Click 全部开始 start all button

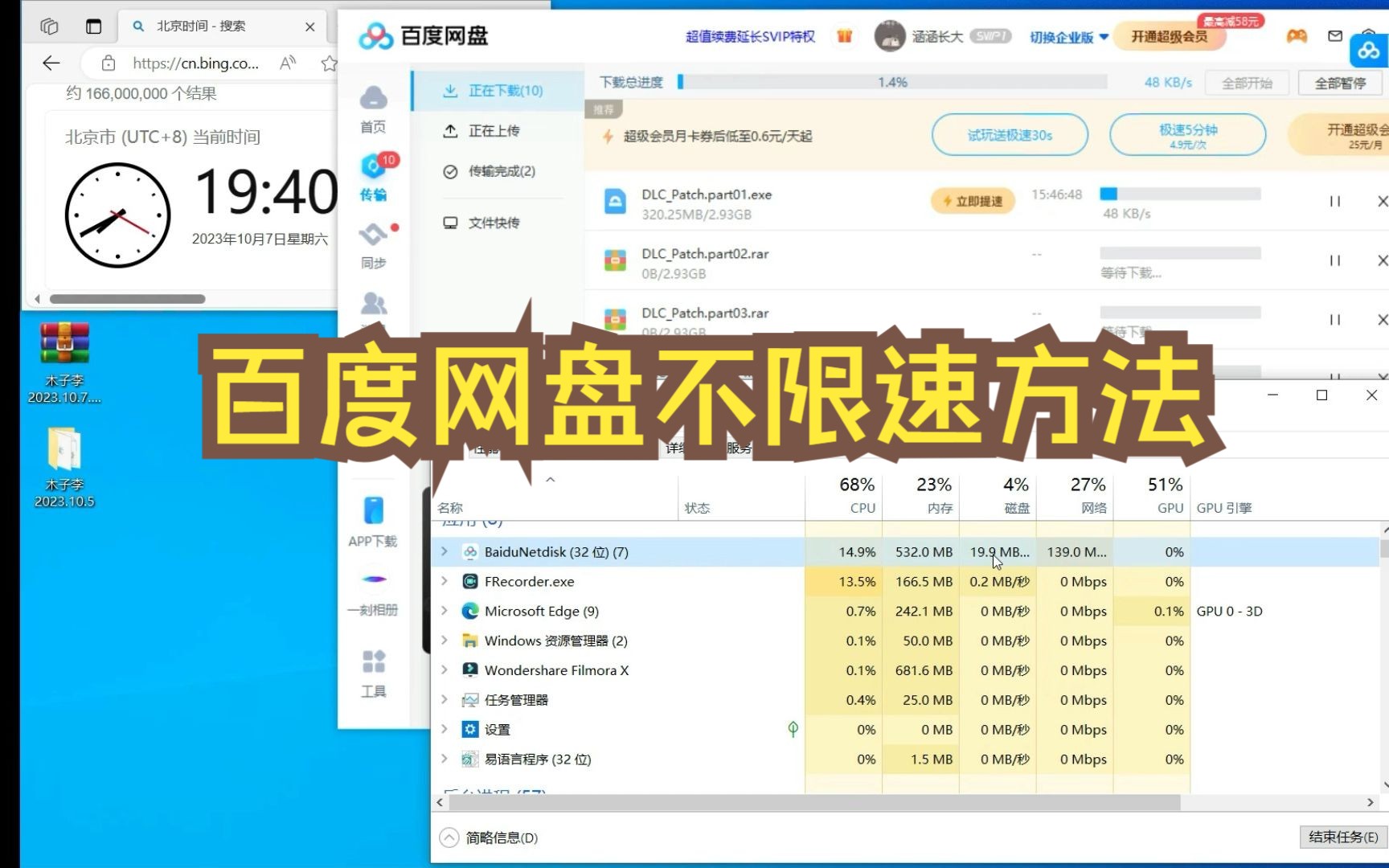click(1247, 83)
